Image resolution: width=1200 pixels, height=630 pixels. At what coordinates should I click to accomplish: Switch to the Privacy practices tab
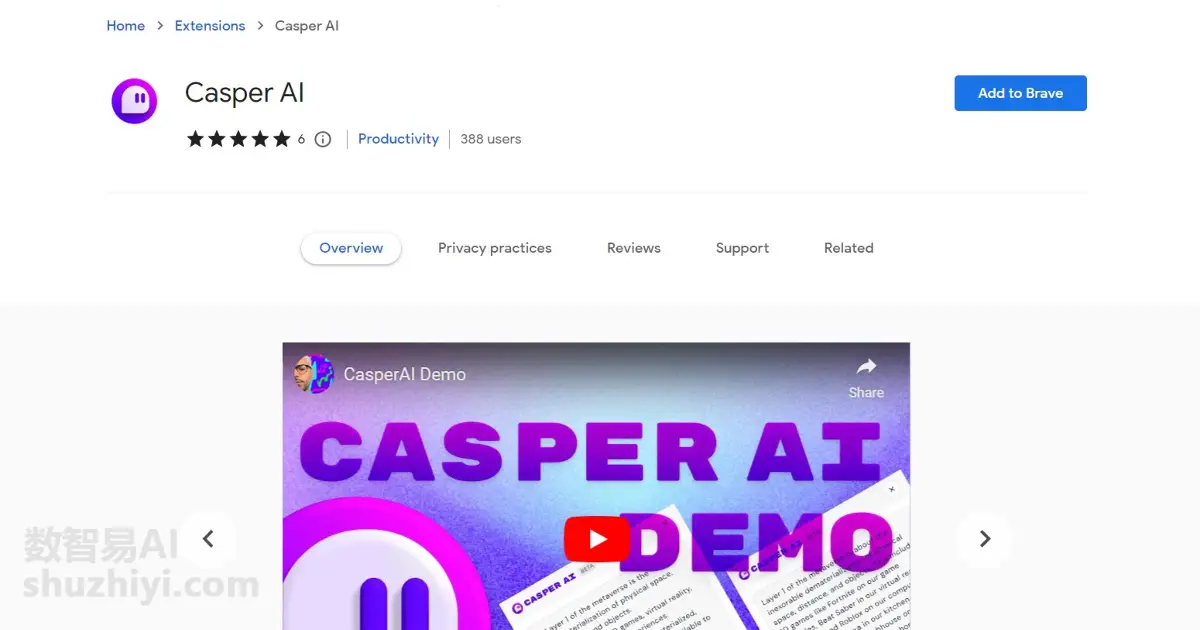[x=495, y=248]
